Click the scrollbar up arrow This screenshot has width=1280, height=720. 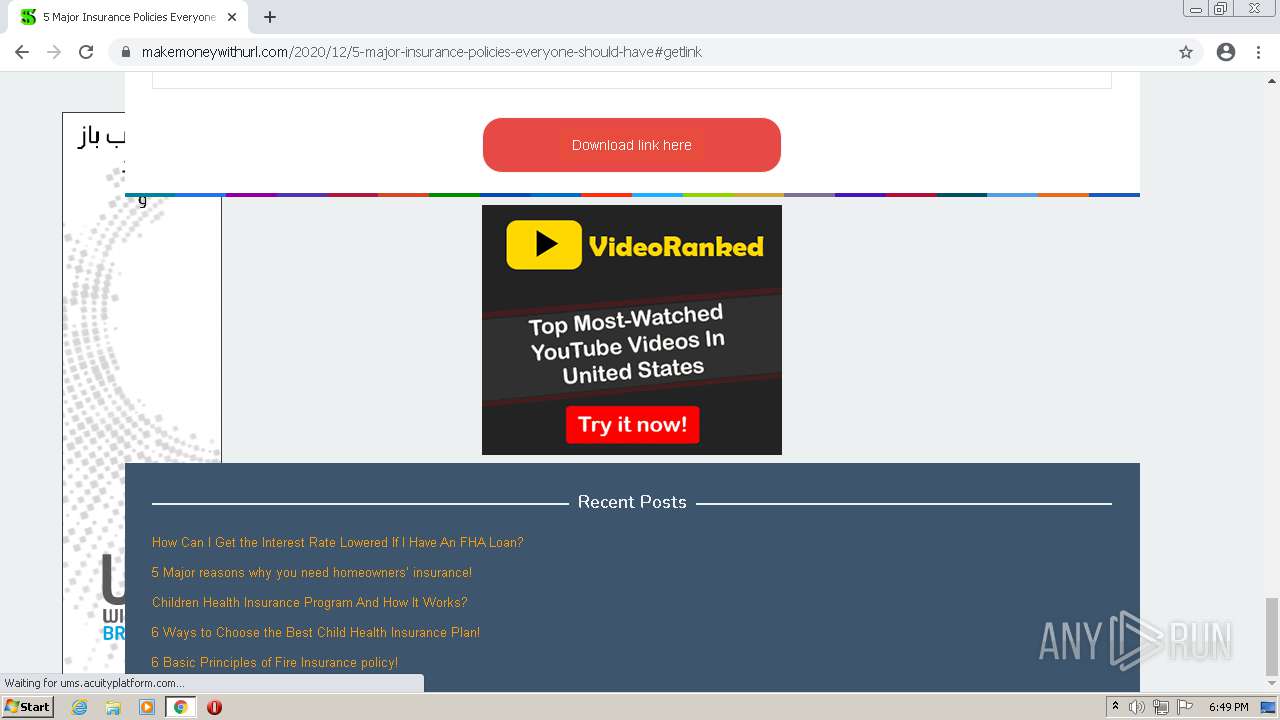1272,79
